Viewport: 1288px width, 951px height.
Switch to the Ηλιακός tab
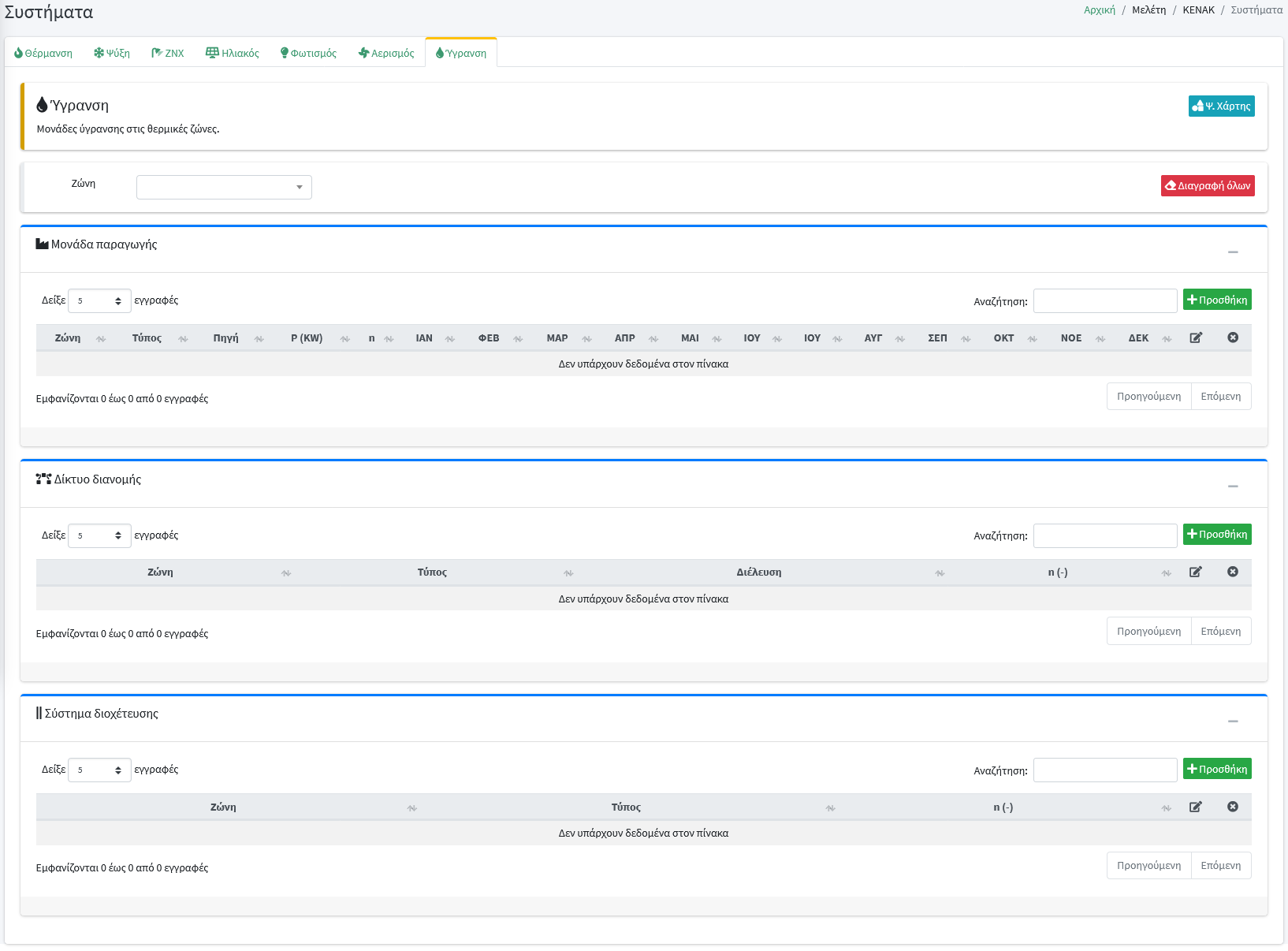(233, 53)
